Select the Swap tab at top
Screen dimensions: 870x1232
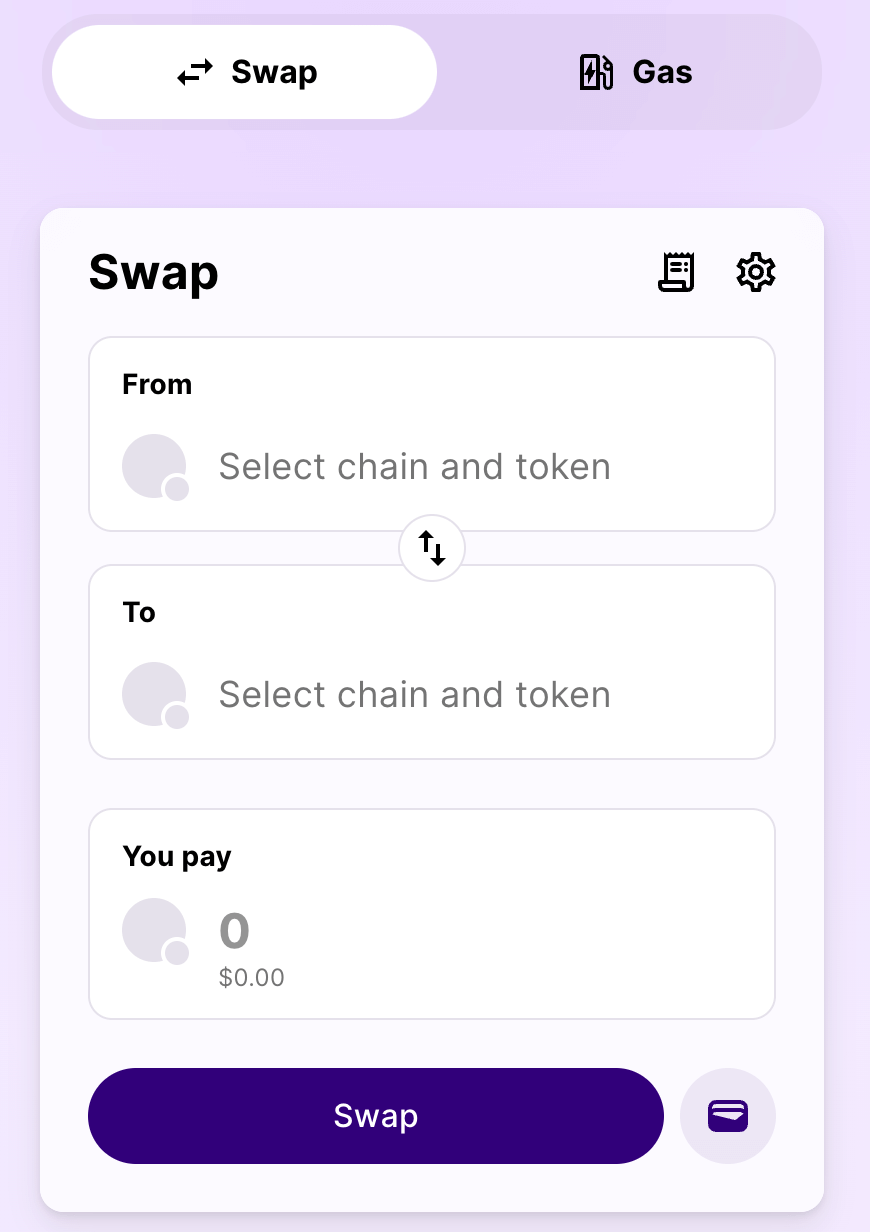pos(245,72)
